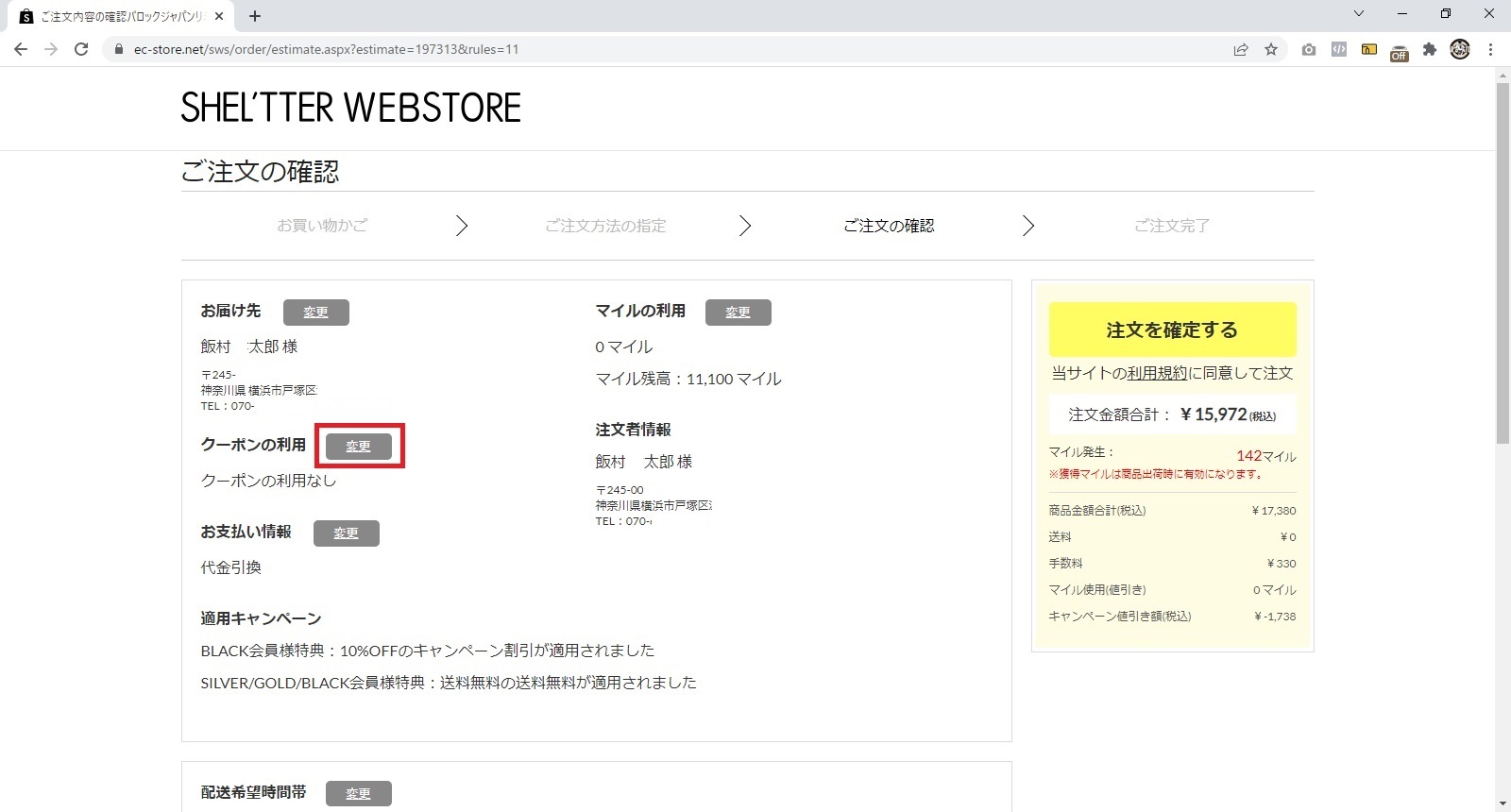Change the マイルの利用 miles usage
The height and width of the screenshot is (812, 1511).
coord(738,313)
